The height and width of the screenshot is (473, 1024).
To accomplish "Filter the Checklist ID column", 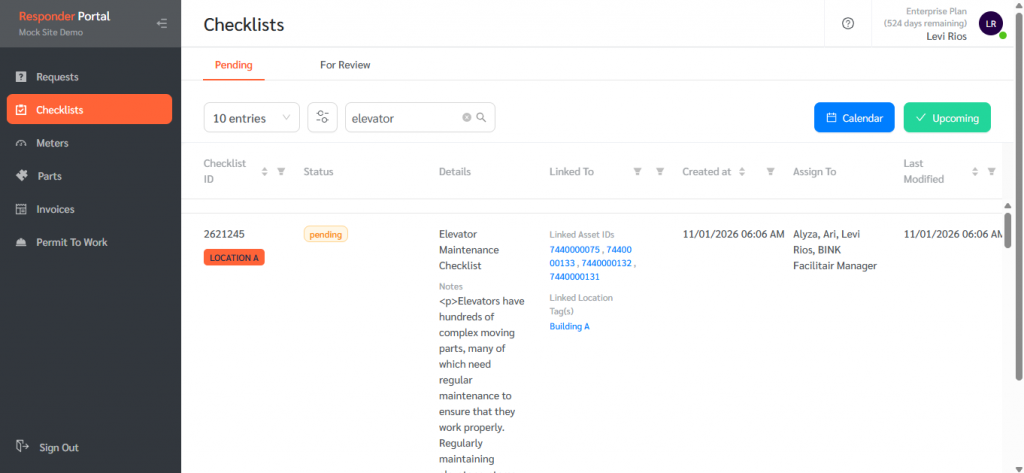I will point(281,172).
